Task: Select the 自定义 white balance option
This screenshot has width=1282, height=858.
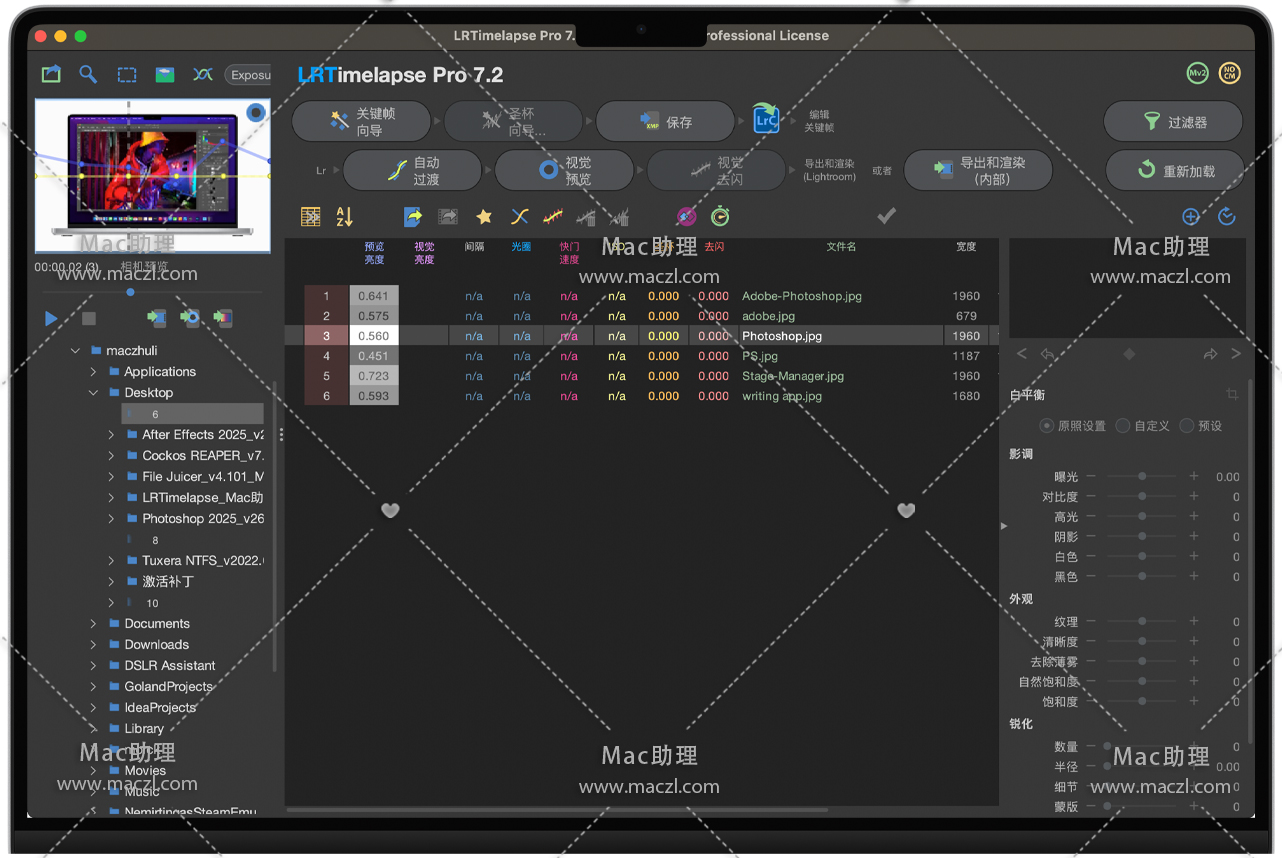Action: point(1123,425)
